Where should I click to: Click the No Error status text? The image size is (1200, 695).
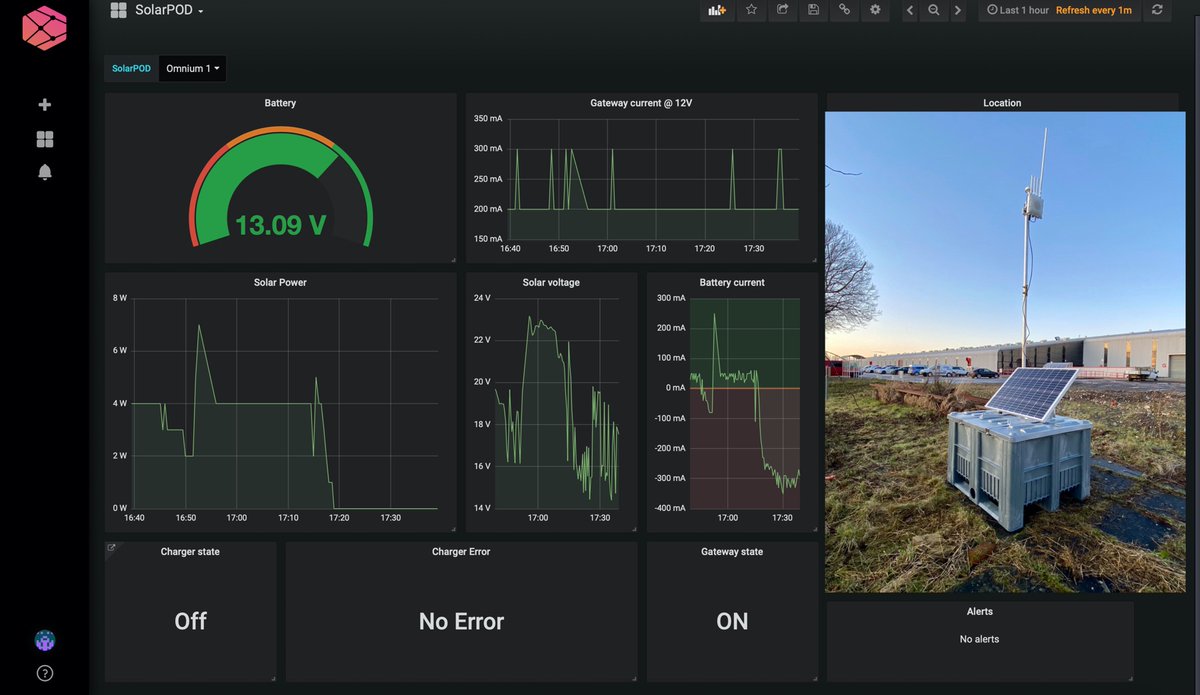tap(461, 621)
